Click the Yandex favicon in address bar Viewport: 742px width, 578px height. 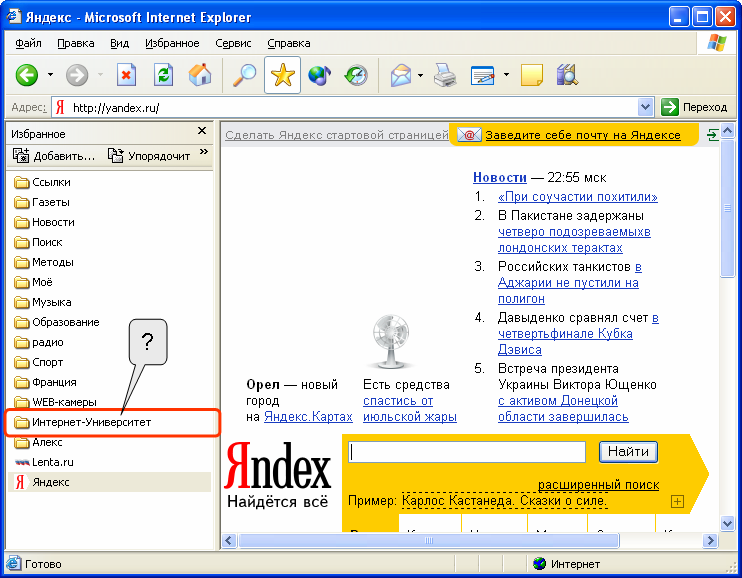pos(60,107)
